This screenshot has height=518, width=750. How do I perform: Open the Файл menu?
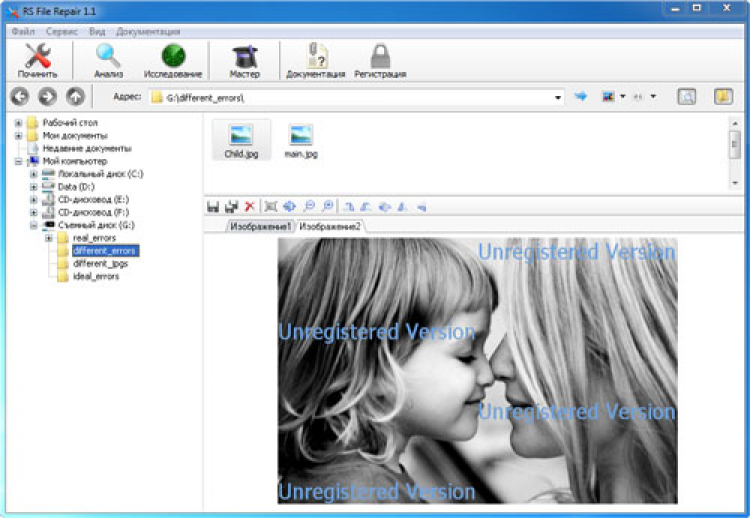tap(23, 32)
